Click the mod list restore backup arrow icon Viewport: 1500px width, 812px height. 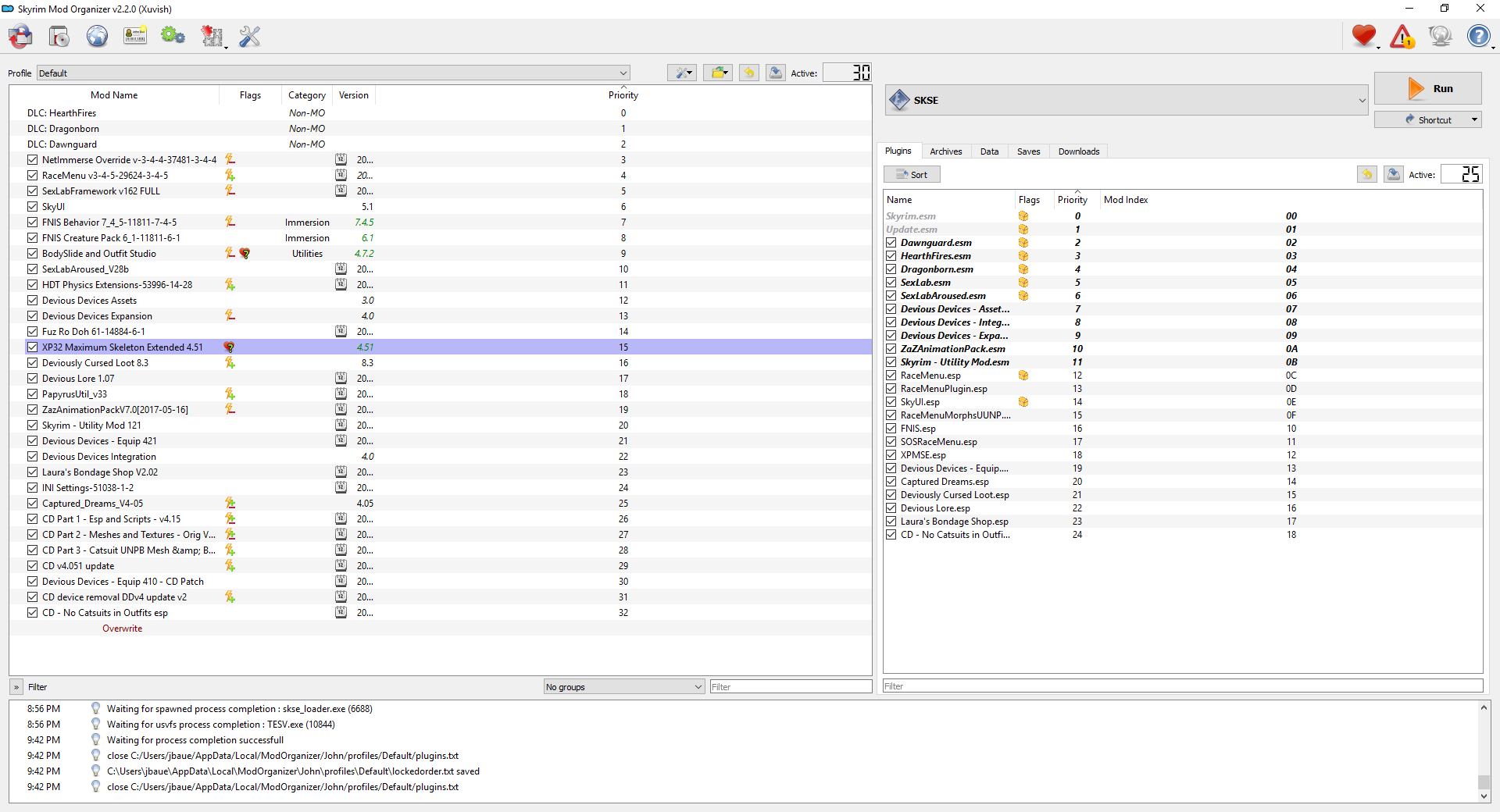pos(749,73)
